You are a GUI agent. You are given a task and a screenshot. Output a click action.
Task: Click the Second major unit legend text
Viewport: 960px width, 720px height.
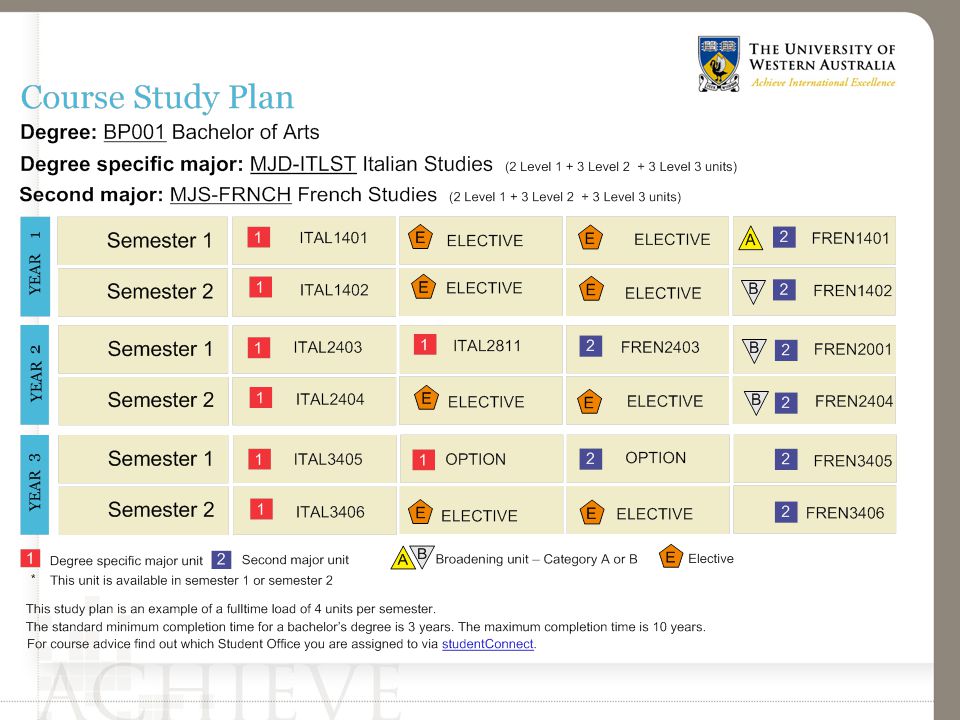click(x=295, y=560)
